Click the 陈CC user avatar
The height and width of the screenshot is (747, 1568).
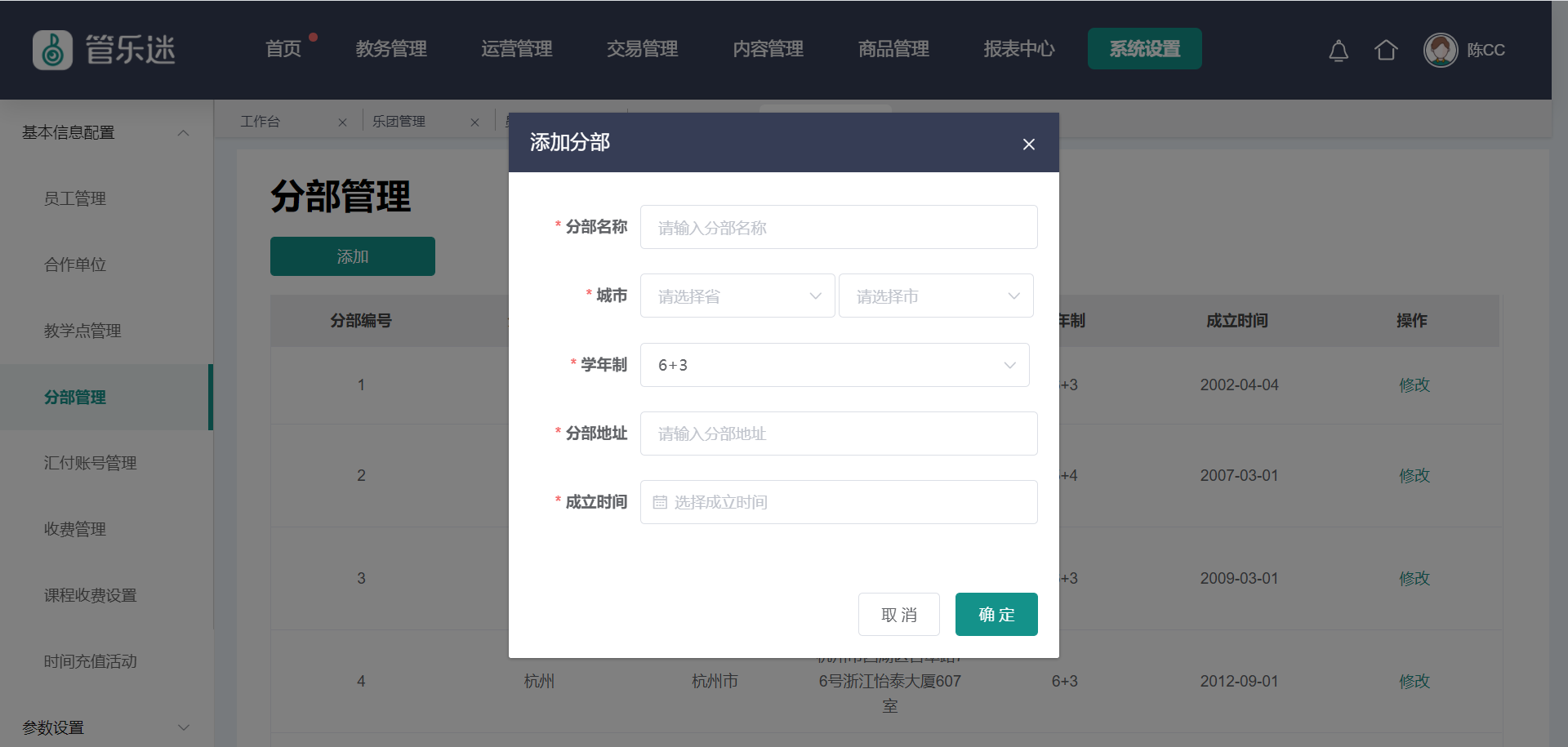[x=1440, y=51]
